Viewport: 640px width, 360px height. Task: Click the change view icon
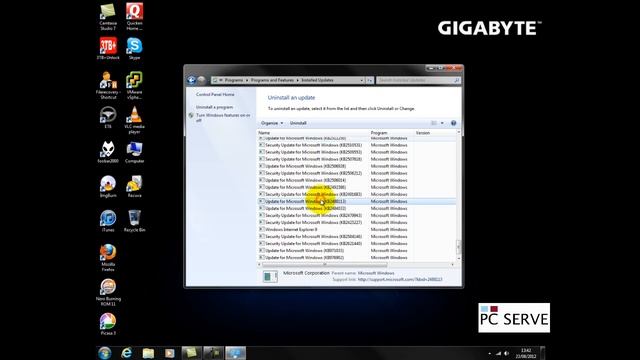pos(434,123)
